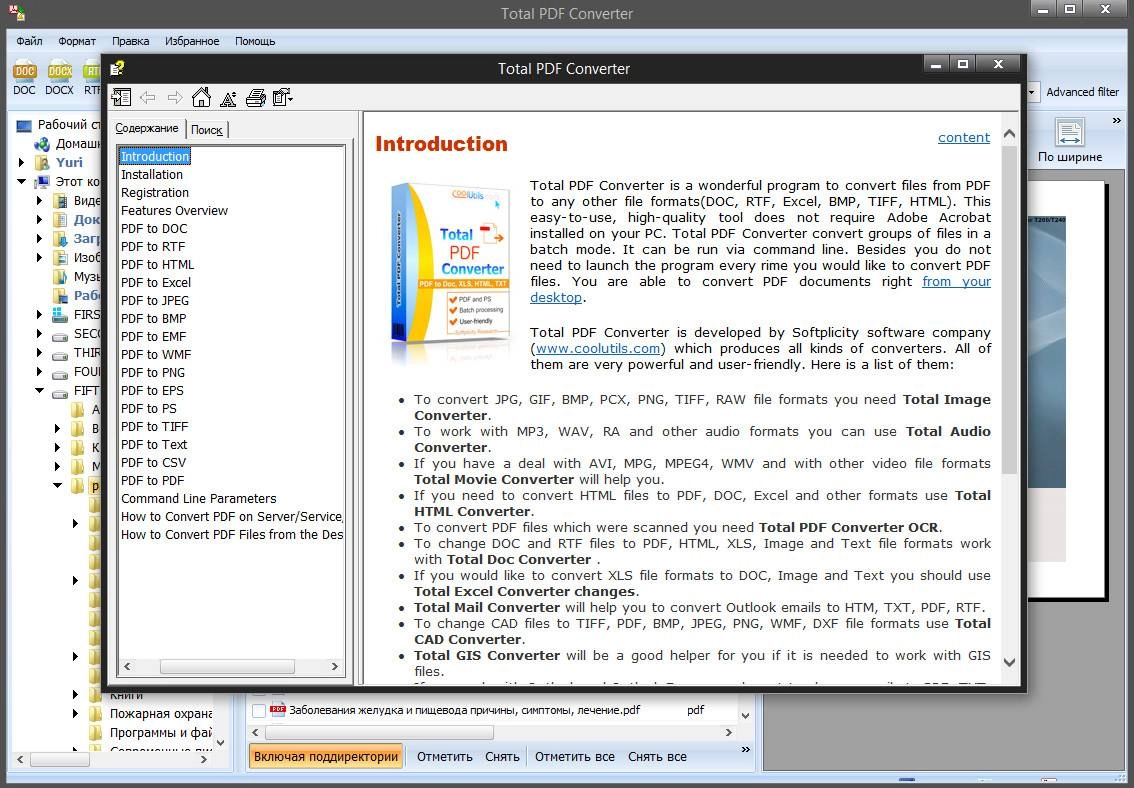Image resolution: width=1134 pixels, height=788 pixels.
Task: Open the Правка menu
Action: coord(130,41)
